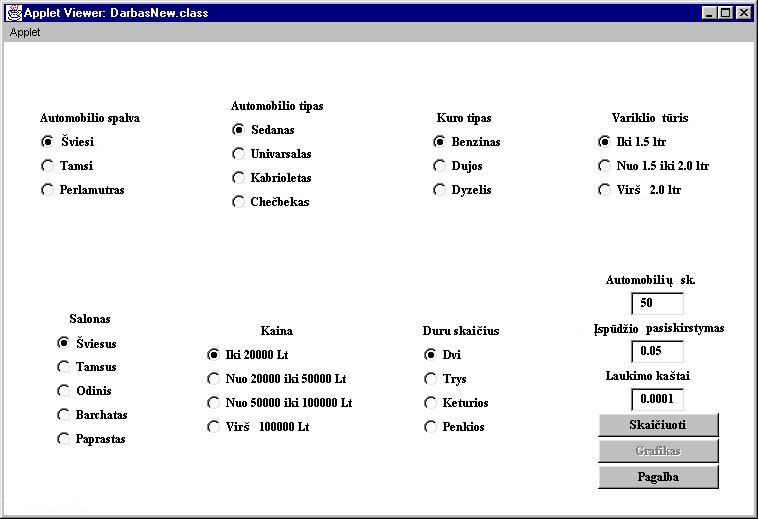This screenshot has width=758, height=519.
Task: Click the Automobilių sk. input field
Action: click(x=657, y=304)
